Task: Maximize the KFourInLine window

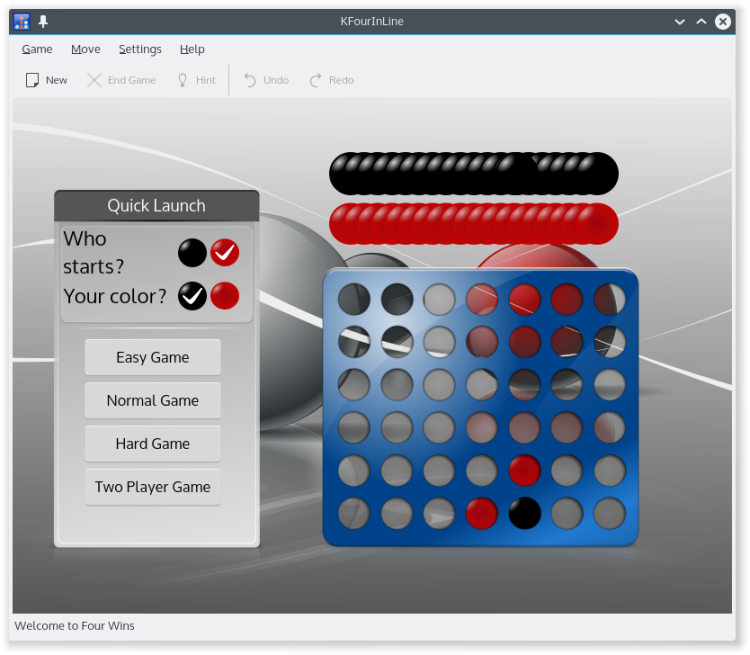Action: coord(701,22)
